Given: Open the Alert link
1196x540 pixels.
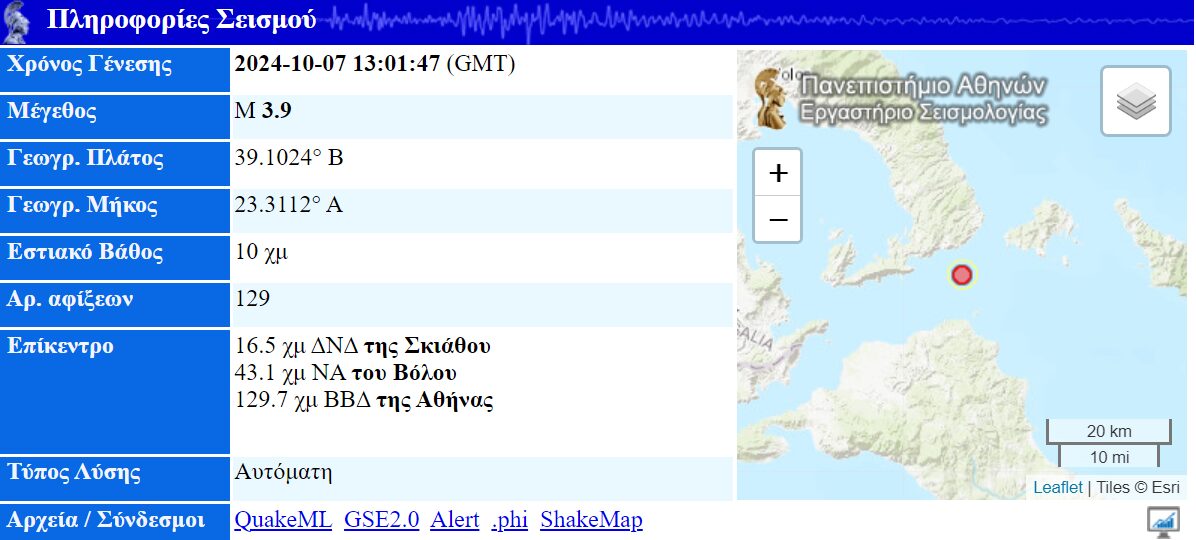Looking at the screenshot, I should point(455,520).
